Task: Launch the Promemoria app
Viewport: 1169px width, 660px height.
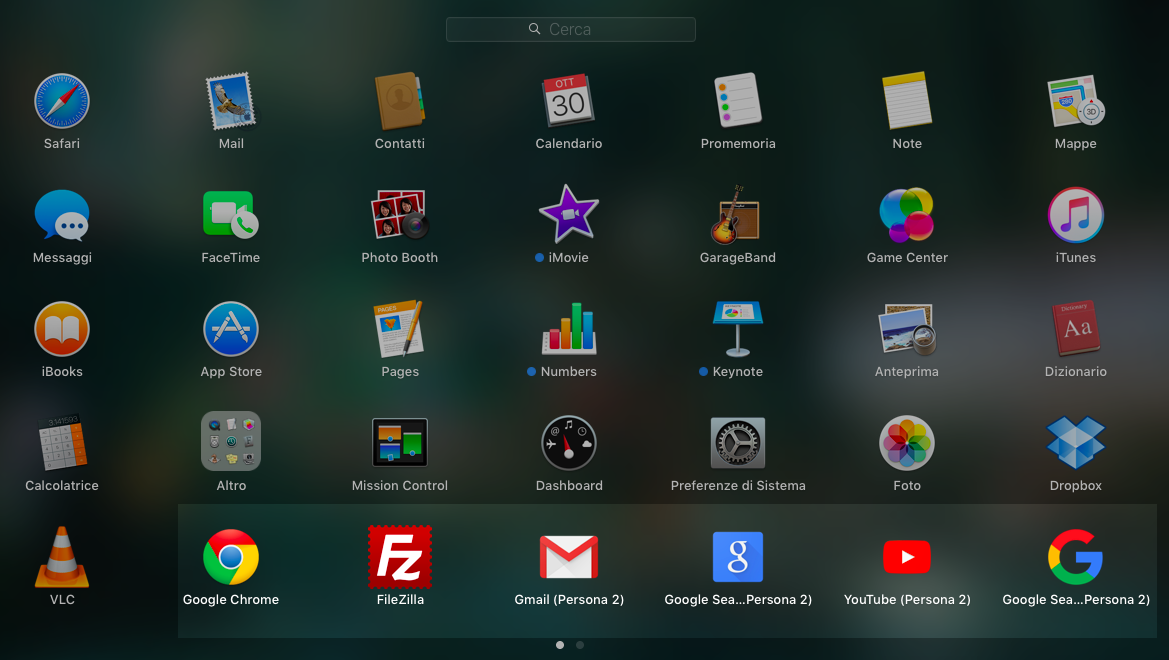Action: coord(737,101)
